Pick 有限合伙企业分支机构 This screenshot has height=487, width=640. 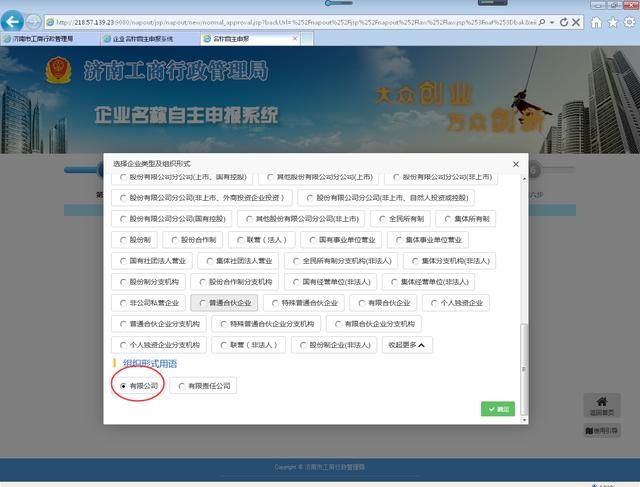(x=374, y=324)
